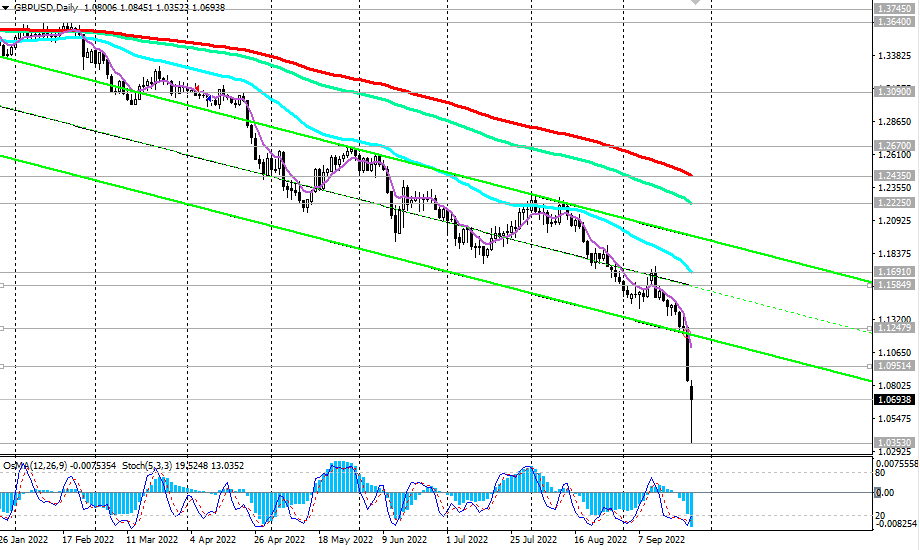Screen dimensions: 920x550
Task: Select the 1.30900 horizontal level label
Action: pos(893,91)
